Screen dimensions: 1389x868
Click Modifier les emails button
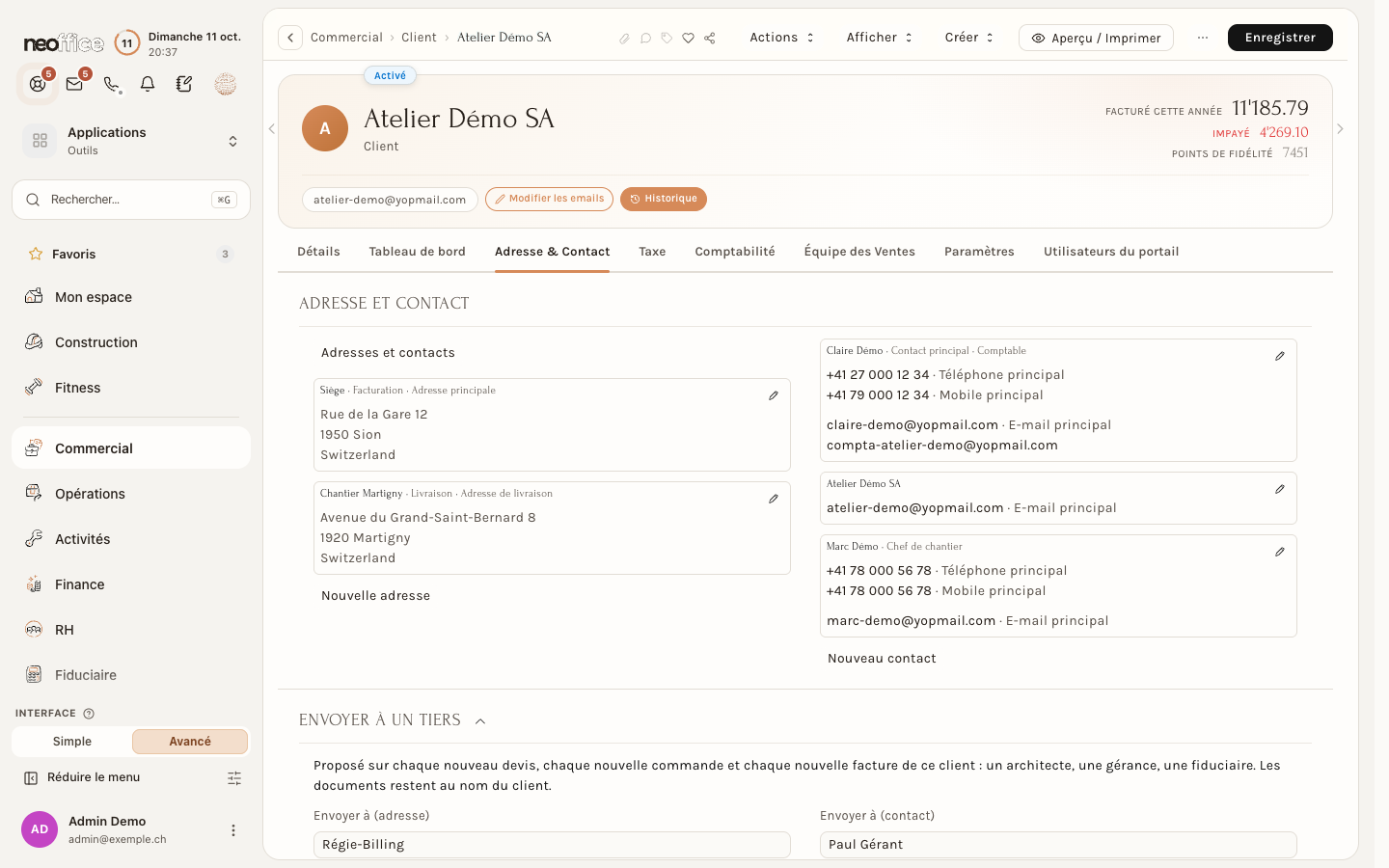(549, 199)
